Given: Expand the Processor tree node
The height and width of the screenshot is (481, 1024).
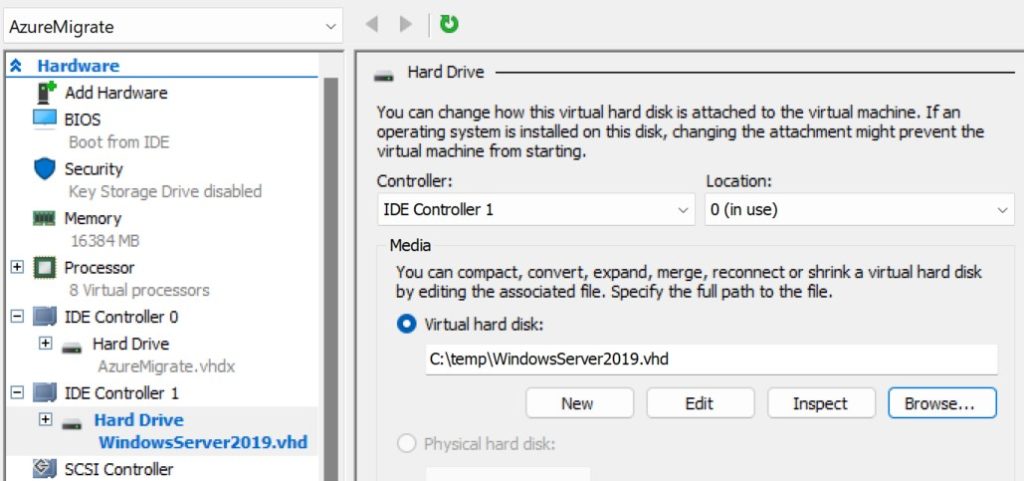Looking at the screenshot, I should click(x=17, y=268).
